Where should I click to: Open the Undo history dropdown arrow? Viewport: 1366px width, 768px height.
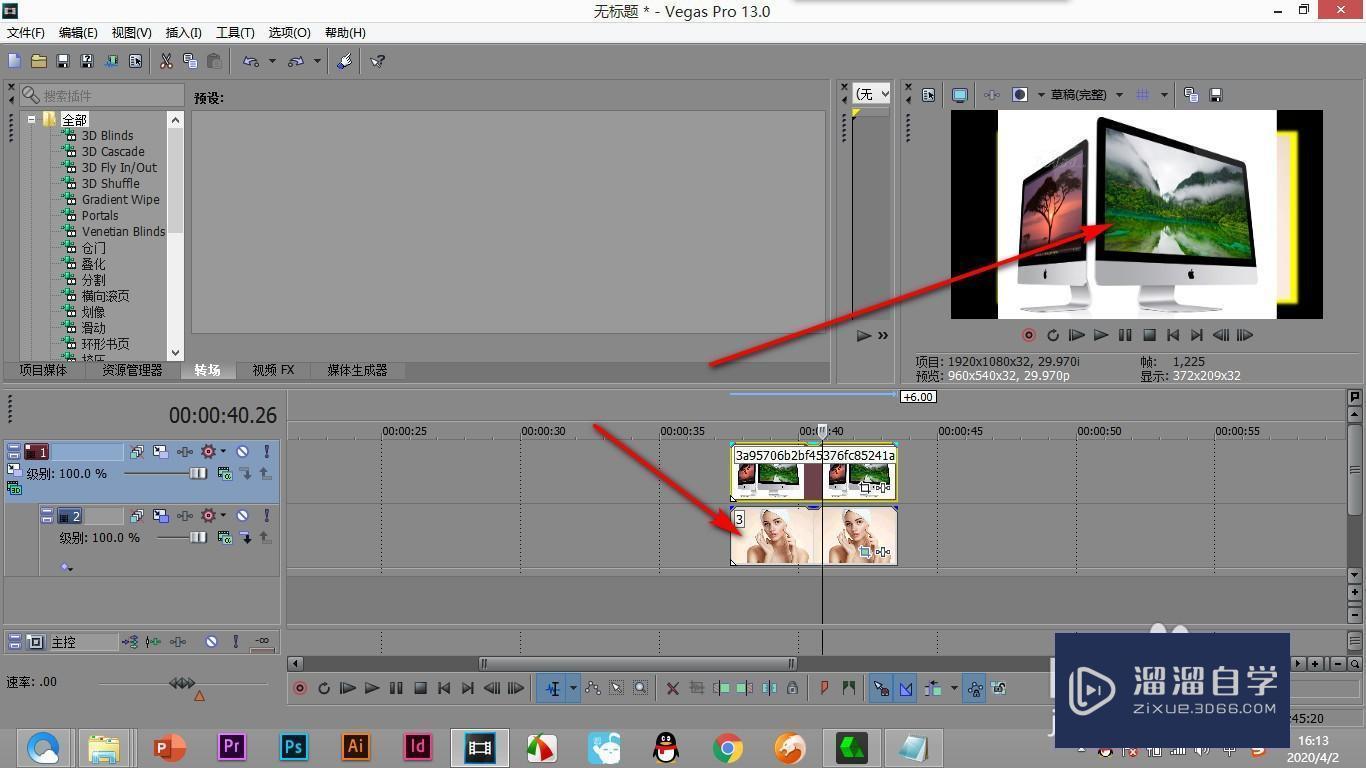pyautogui.click(x=272, y=61)
